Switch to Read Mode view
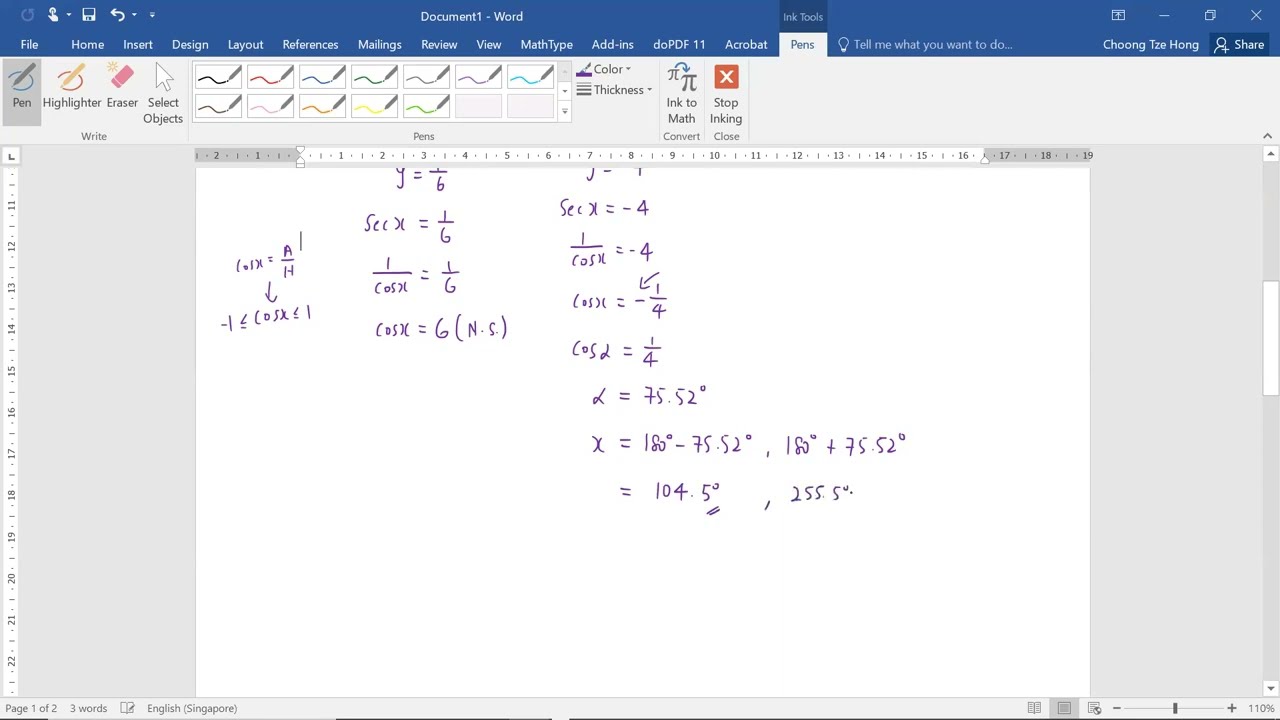Image resolution: width=1280 pixels, height=720 pixels. [x=1035, y=708]
